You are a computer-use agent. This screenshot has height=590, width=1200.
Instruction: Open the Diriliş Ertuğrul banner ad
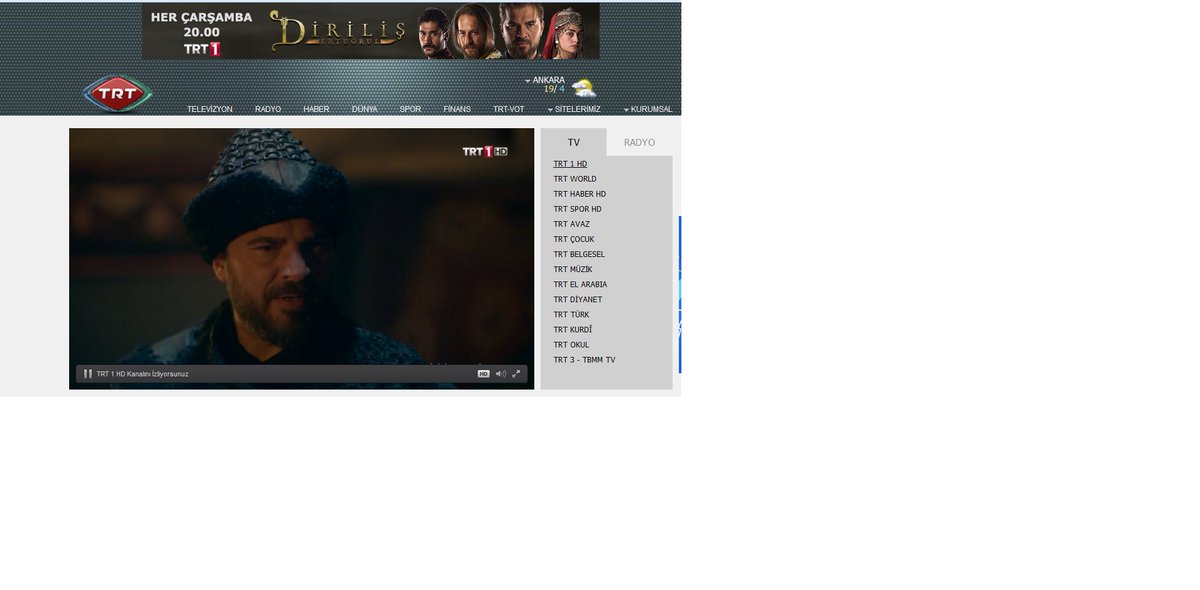[371, 31]
